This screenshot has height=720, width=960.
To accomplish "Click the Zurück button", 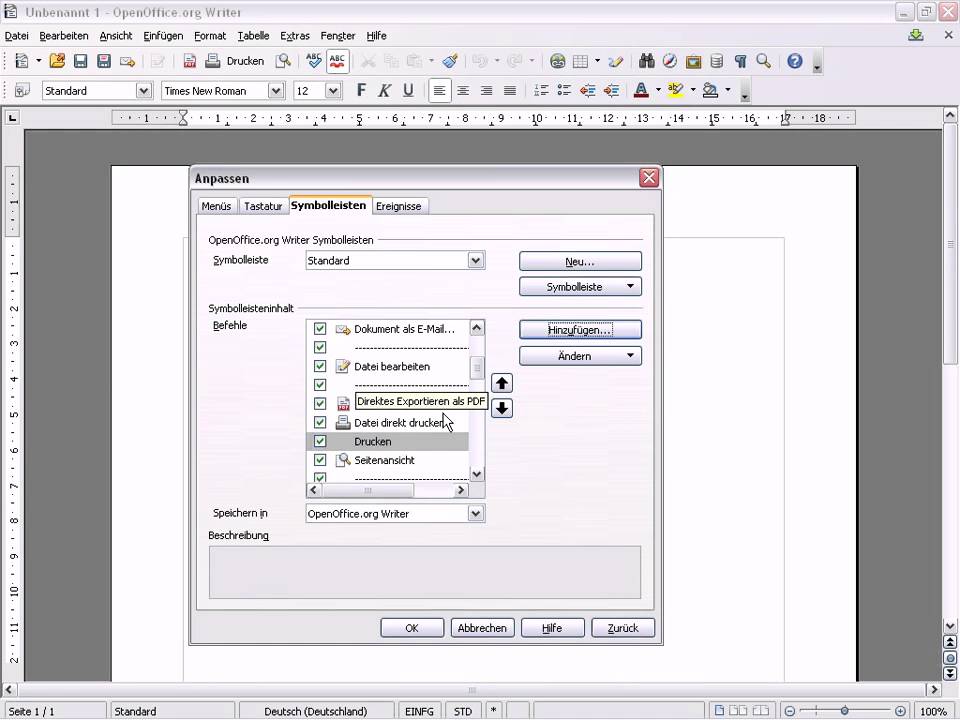I will pyautogui.click(x=623, y=628).
